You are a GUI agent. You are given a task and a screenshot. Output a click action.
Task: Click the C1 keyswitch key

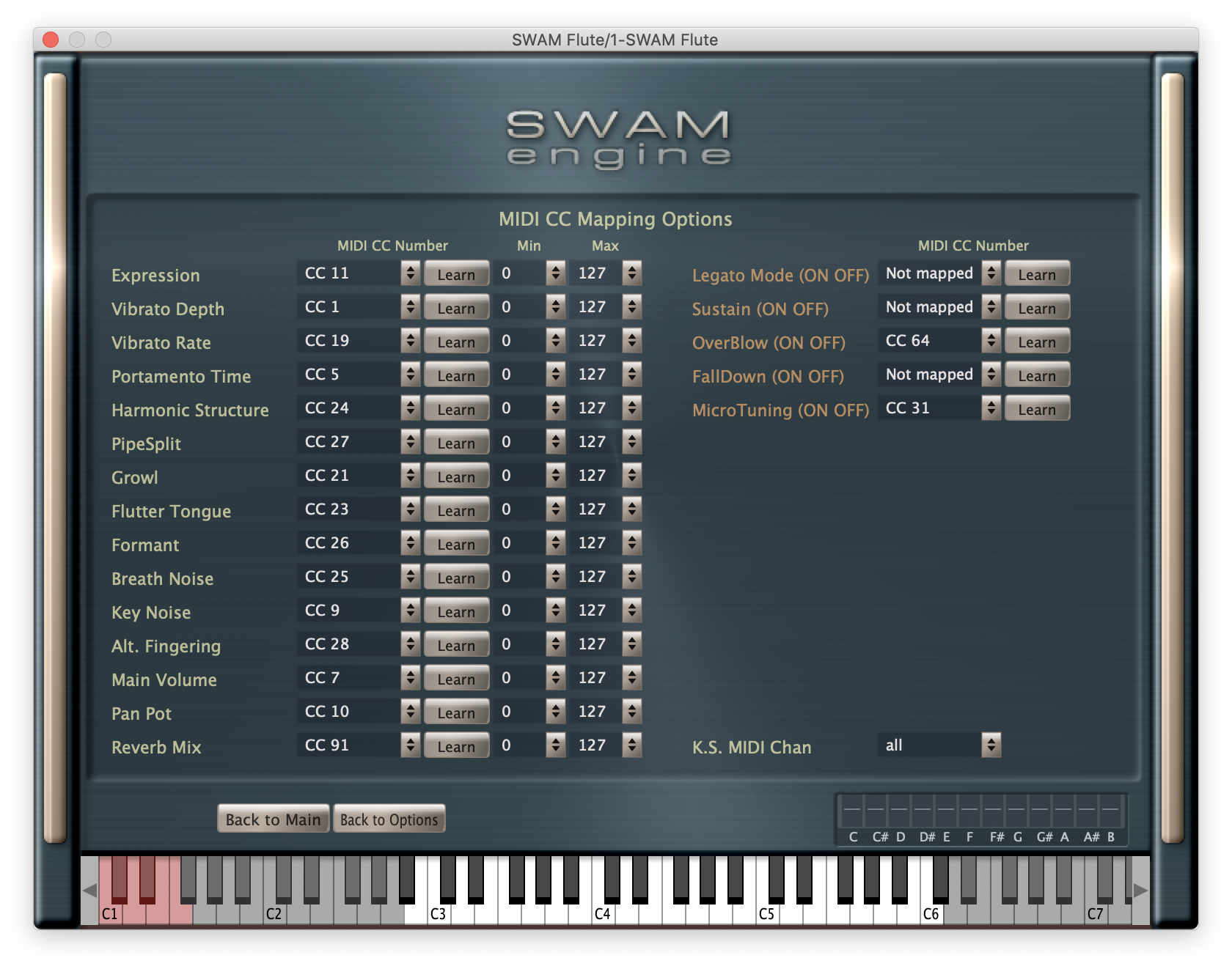(110, 913)
